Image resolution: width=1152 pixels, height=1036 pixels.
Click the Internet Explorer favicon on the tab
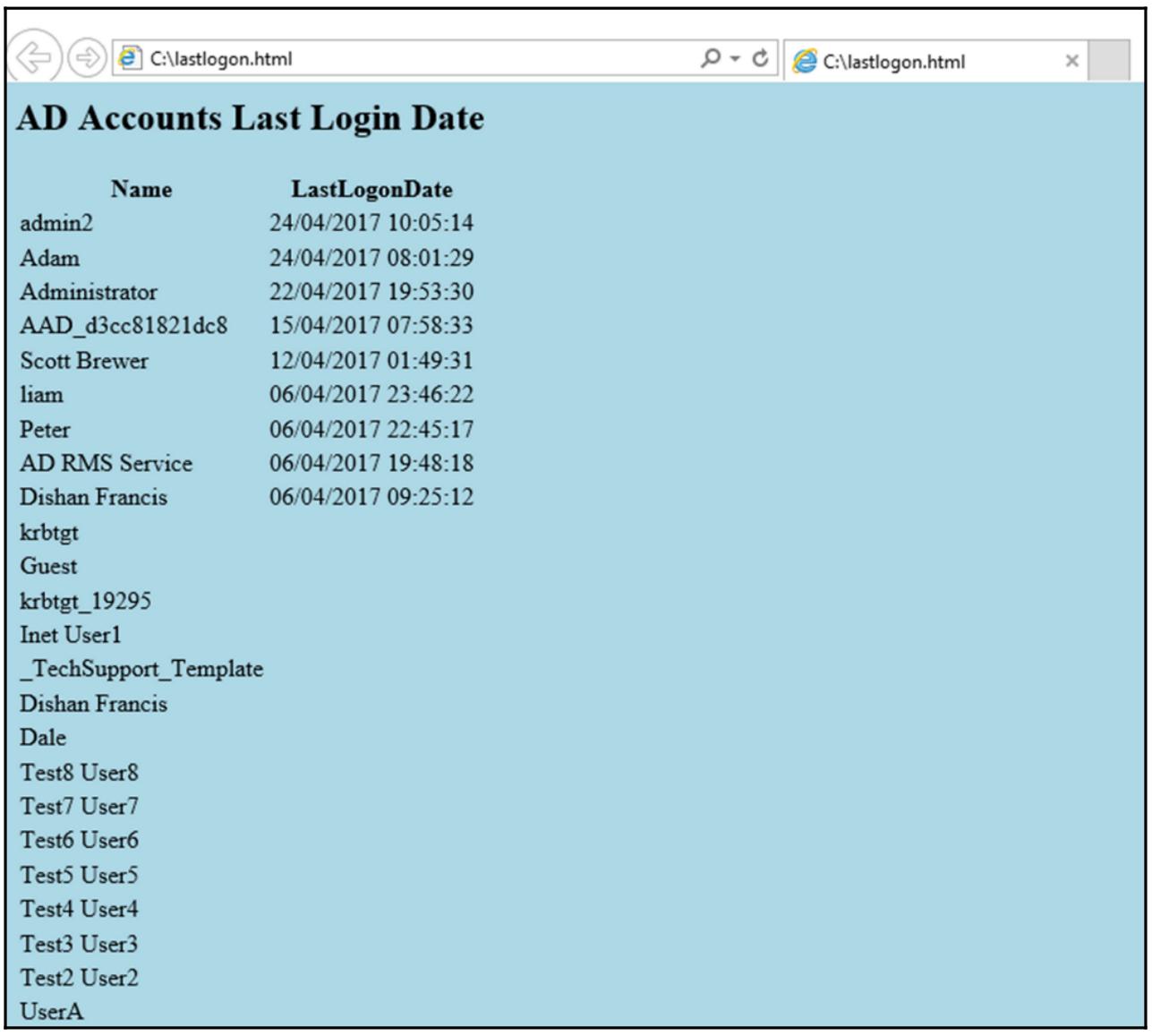point(806,62)
